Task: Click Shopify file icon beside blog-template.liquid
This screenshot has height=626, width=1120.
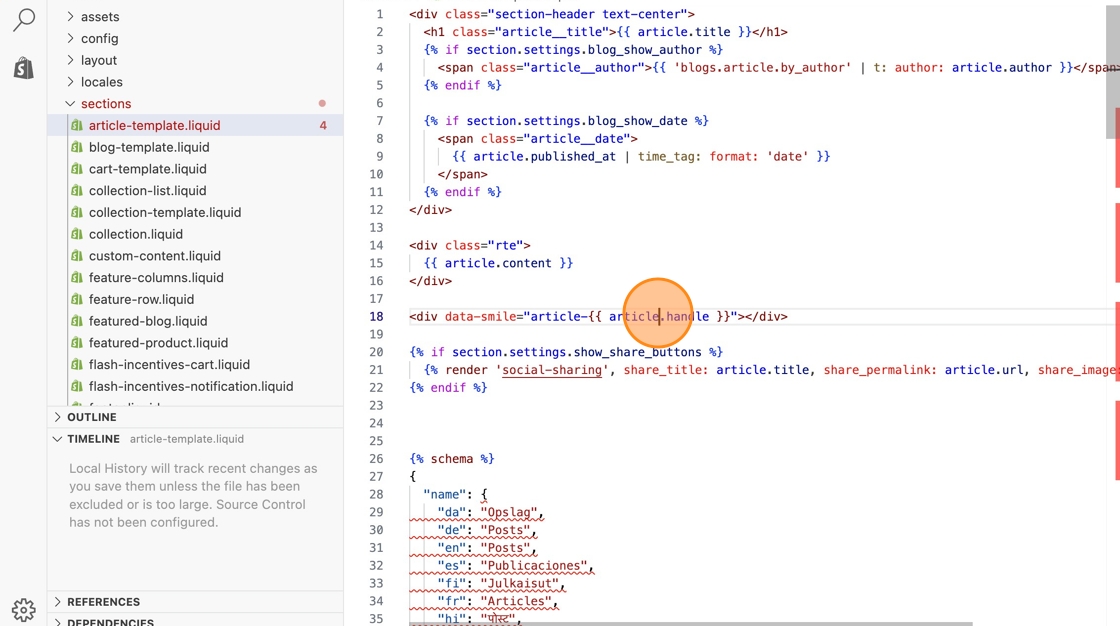Action: pos(76,147)
